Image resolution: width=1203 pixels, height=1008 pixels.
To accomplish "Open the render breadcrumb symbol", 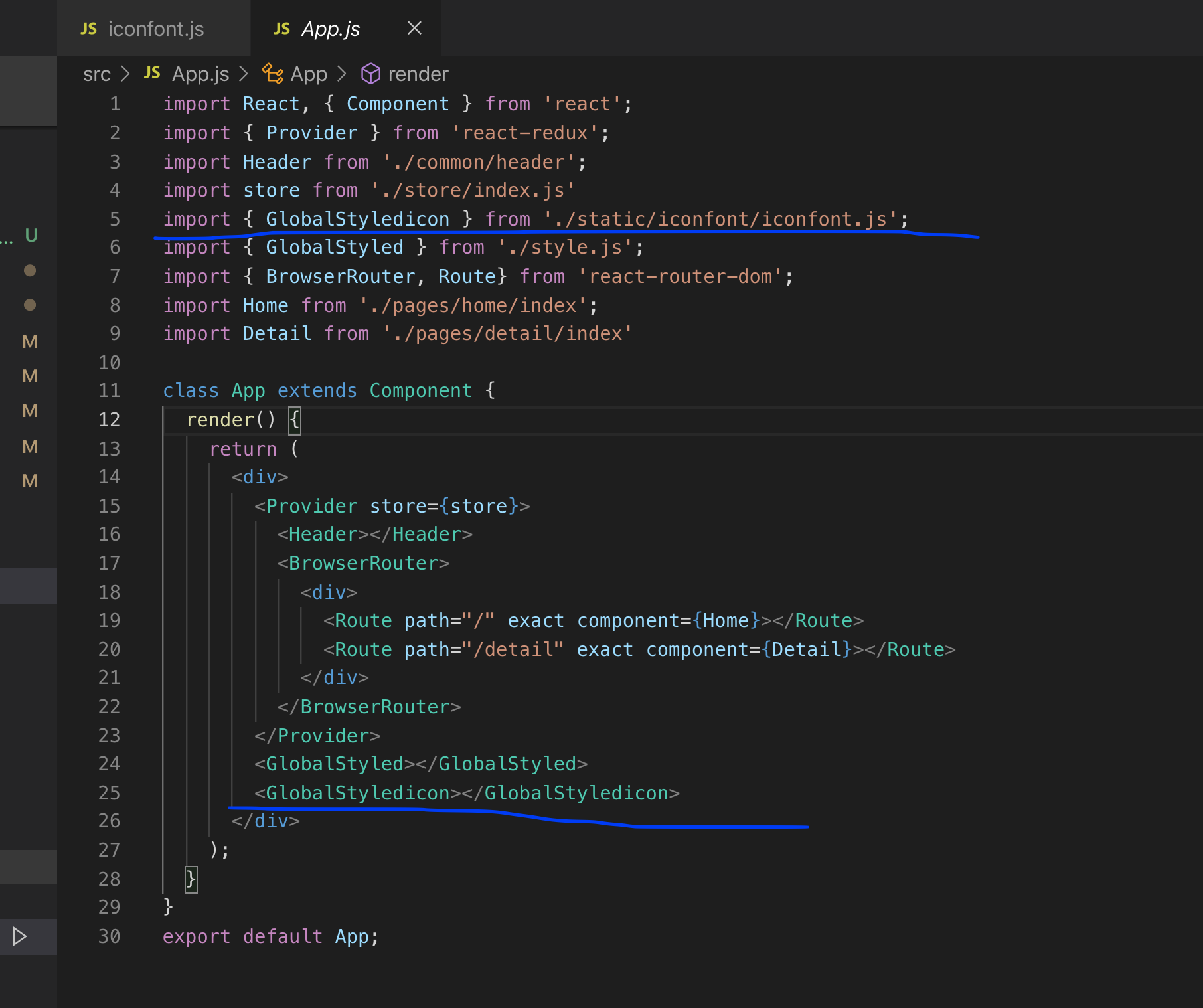I will [x=418, y=74].
